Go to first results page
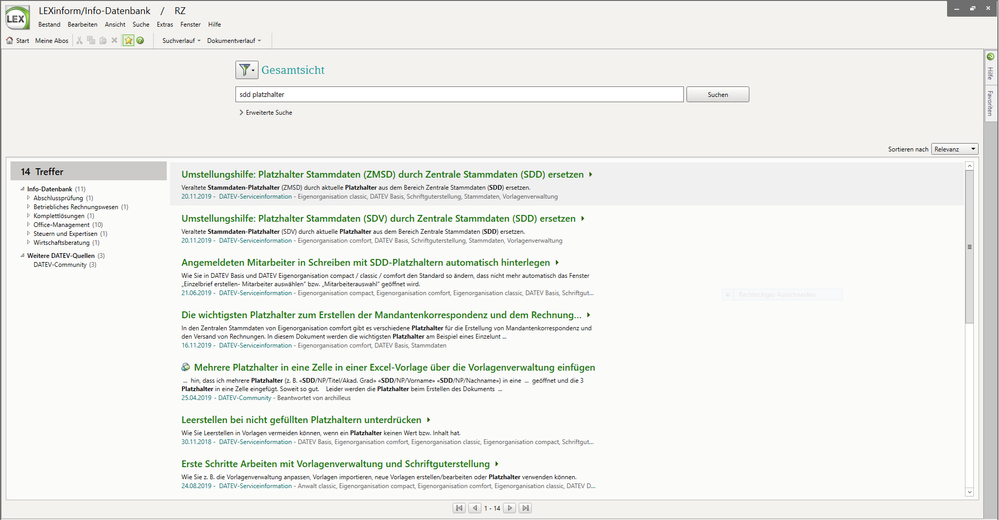Image resolution: width=999 pixels, height=520 pixels. (459, 508)
